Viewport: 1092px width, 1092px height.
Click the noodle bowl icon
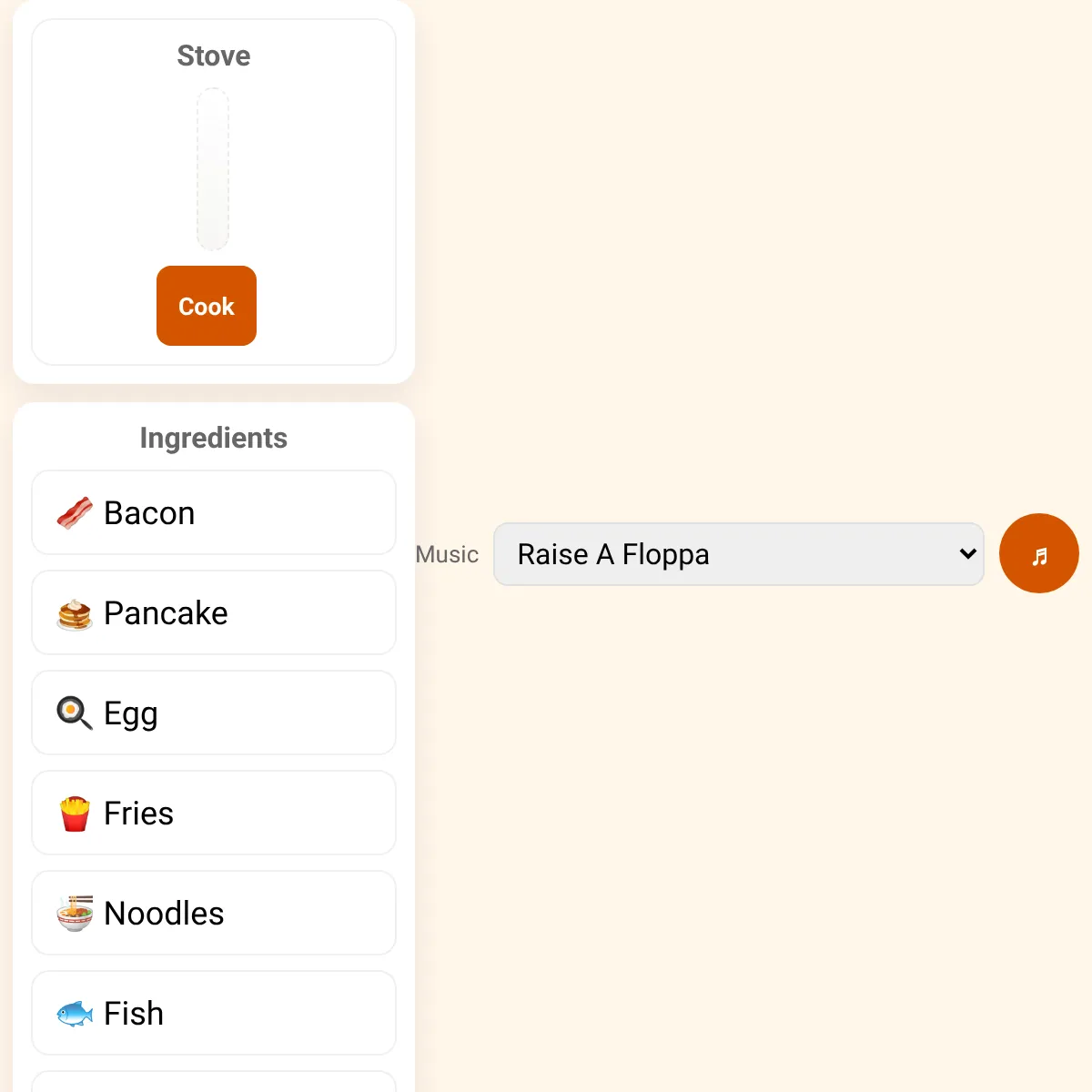click(75, 914)
